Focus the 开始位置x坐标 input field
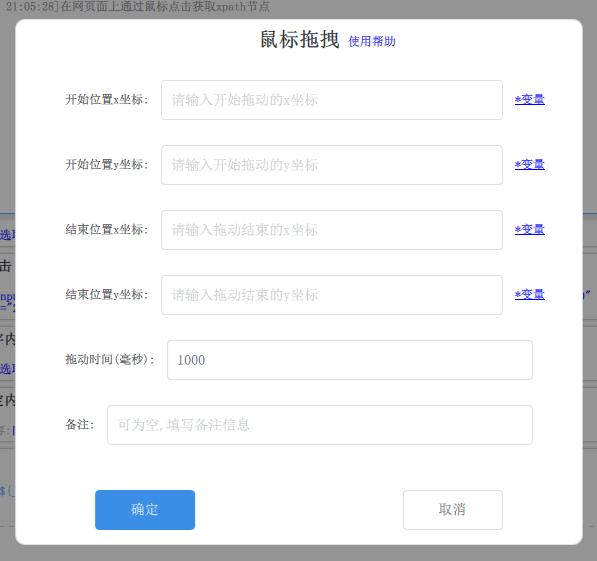597x561 pixels. pos(332,100)
